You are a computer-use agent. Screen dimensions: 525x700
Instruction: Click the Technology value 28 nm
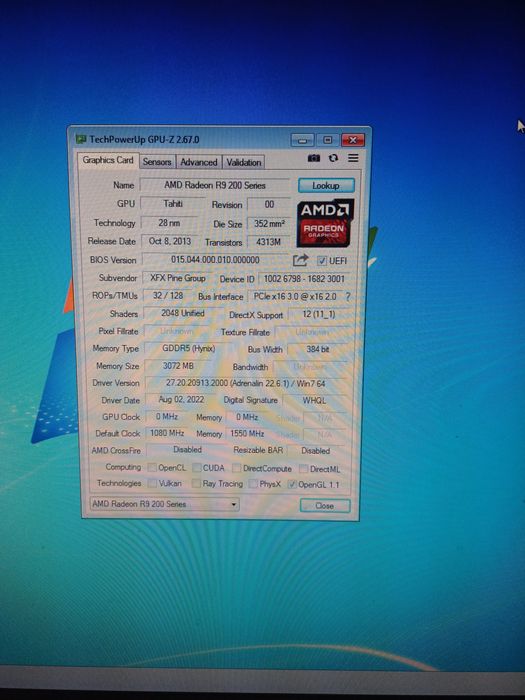(169, 222)
